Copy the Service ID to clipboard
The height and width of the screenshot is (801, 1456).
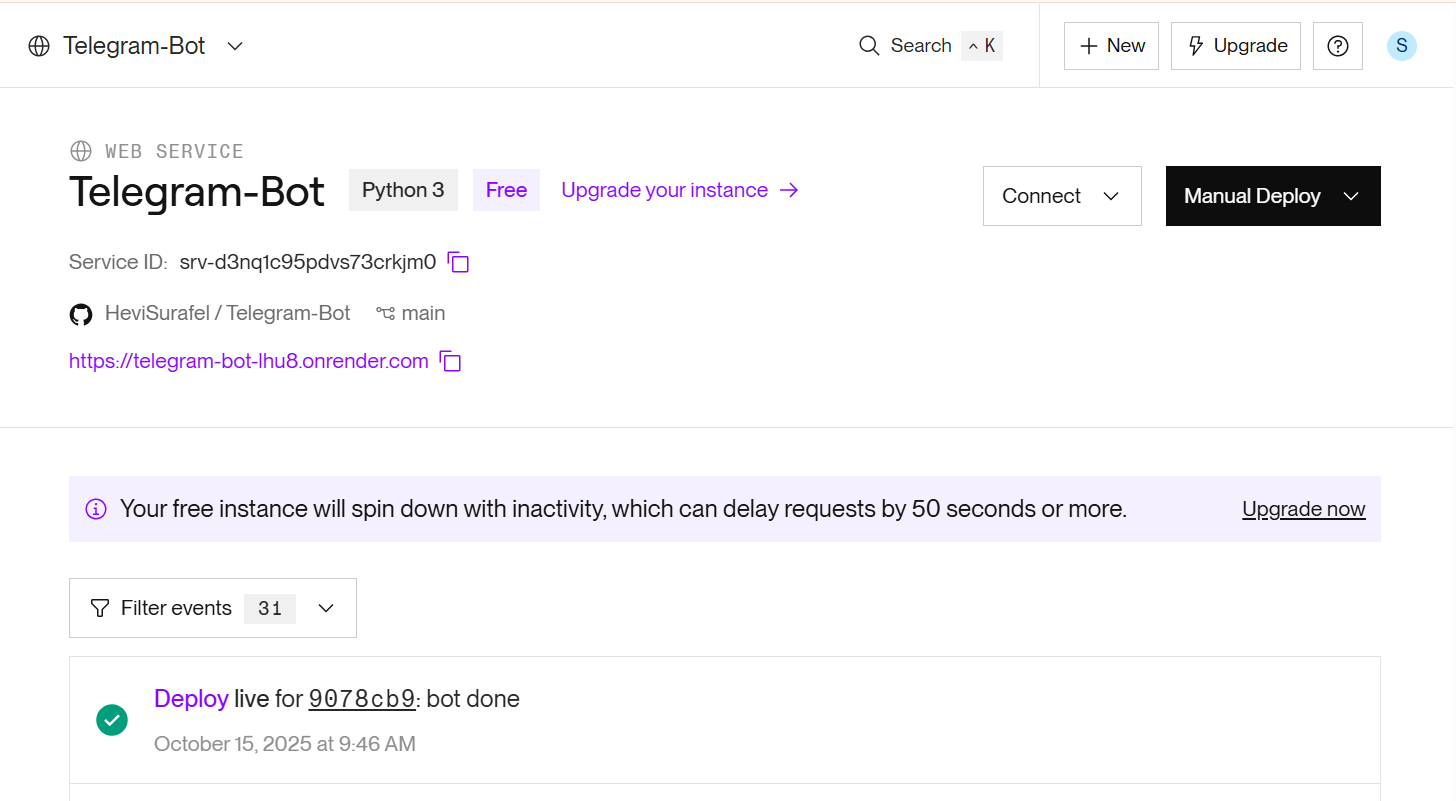[458, 263]
